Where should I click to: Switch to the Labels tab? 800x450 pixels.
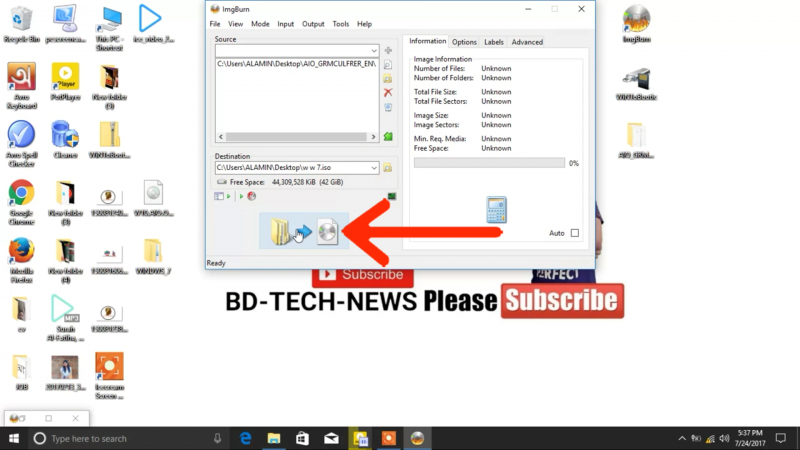point(493,42)
